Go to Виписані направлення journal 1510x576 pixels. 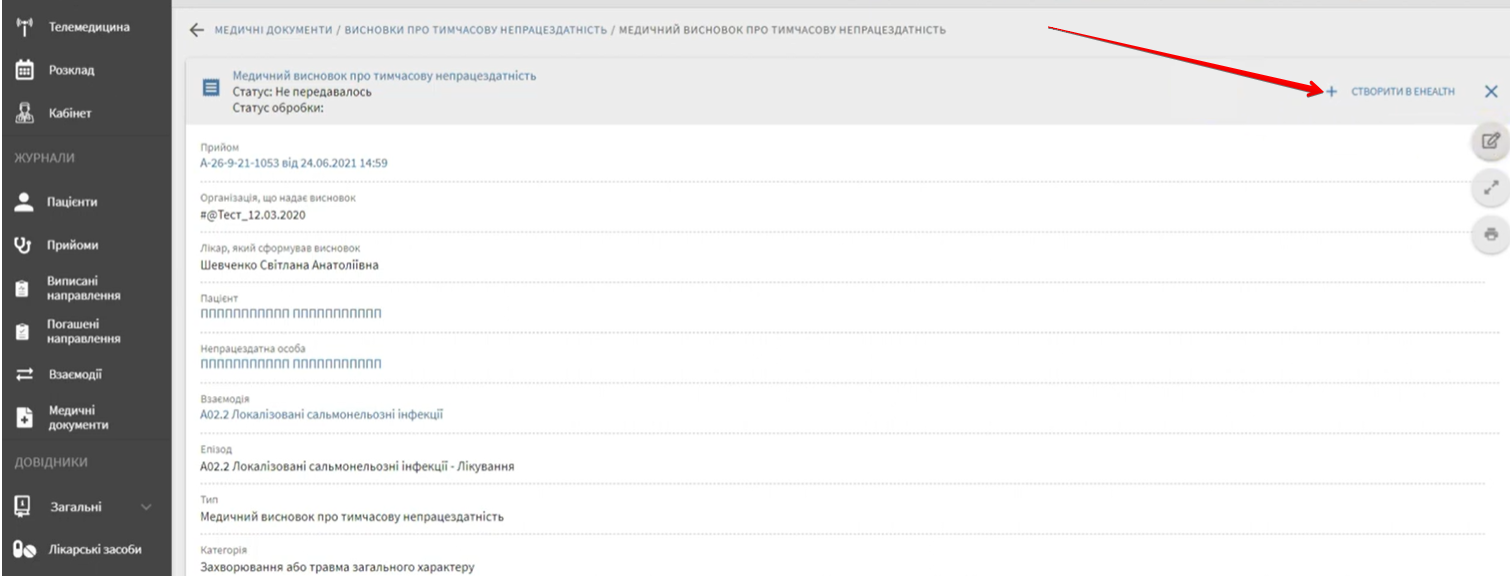click(83, 289)
